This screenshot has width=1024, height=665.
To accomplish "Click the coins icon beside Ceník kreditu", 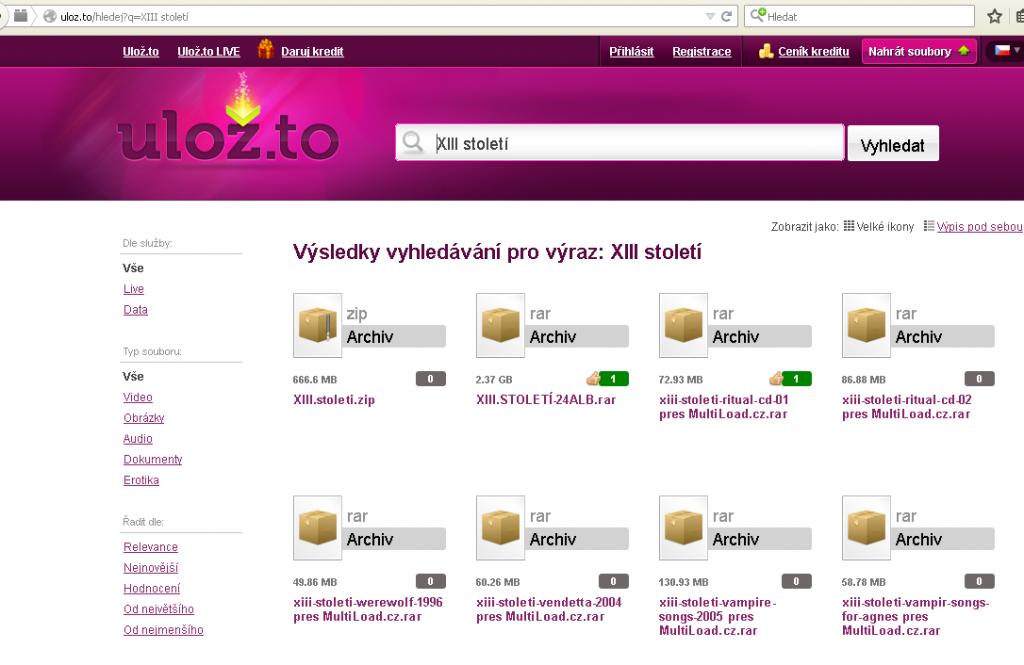I will (766, 51).
